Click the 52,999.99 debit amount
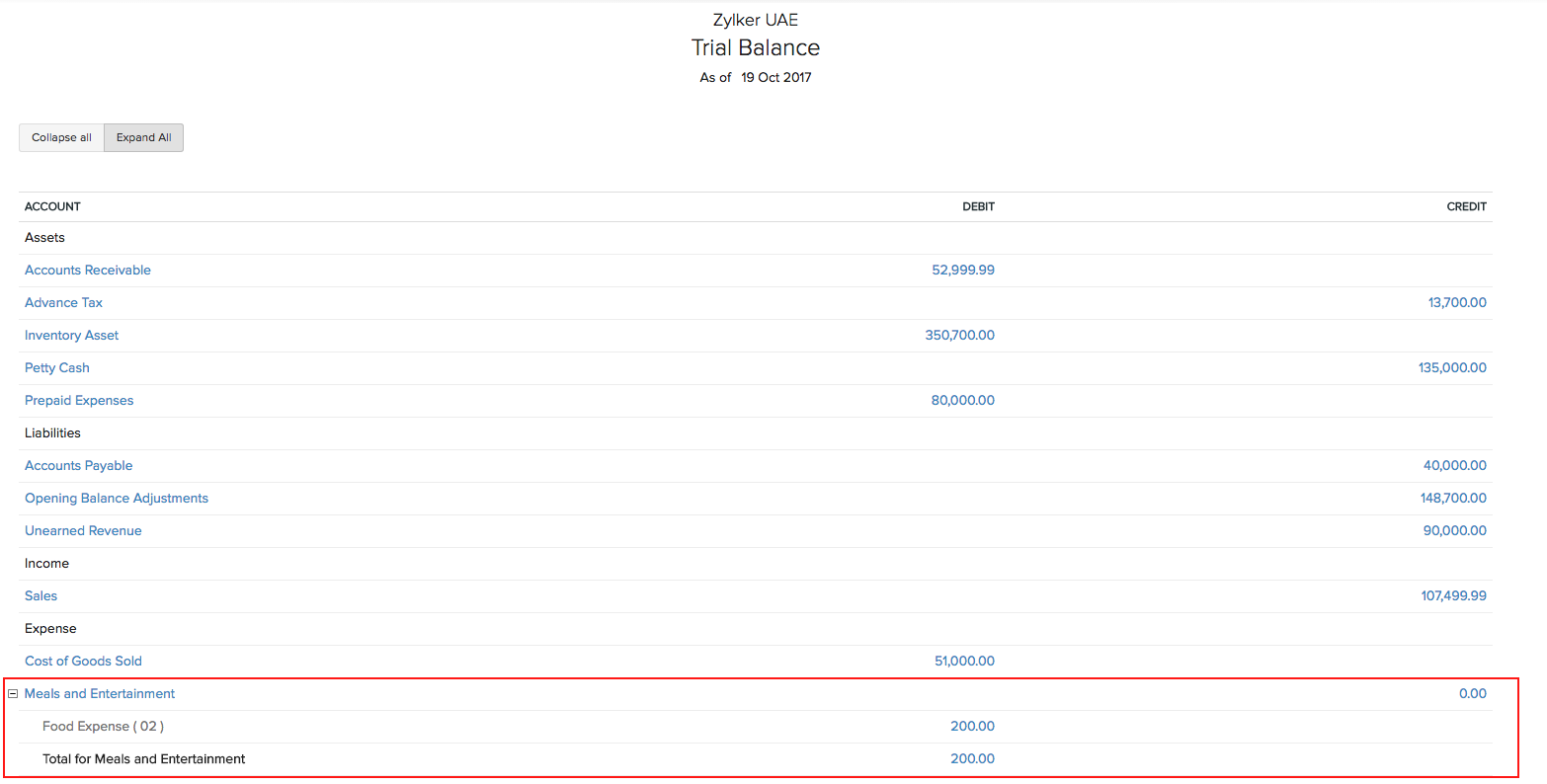This screenshot has height=784, width=1547. (x=962, y=271)
